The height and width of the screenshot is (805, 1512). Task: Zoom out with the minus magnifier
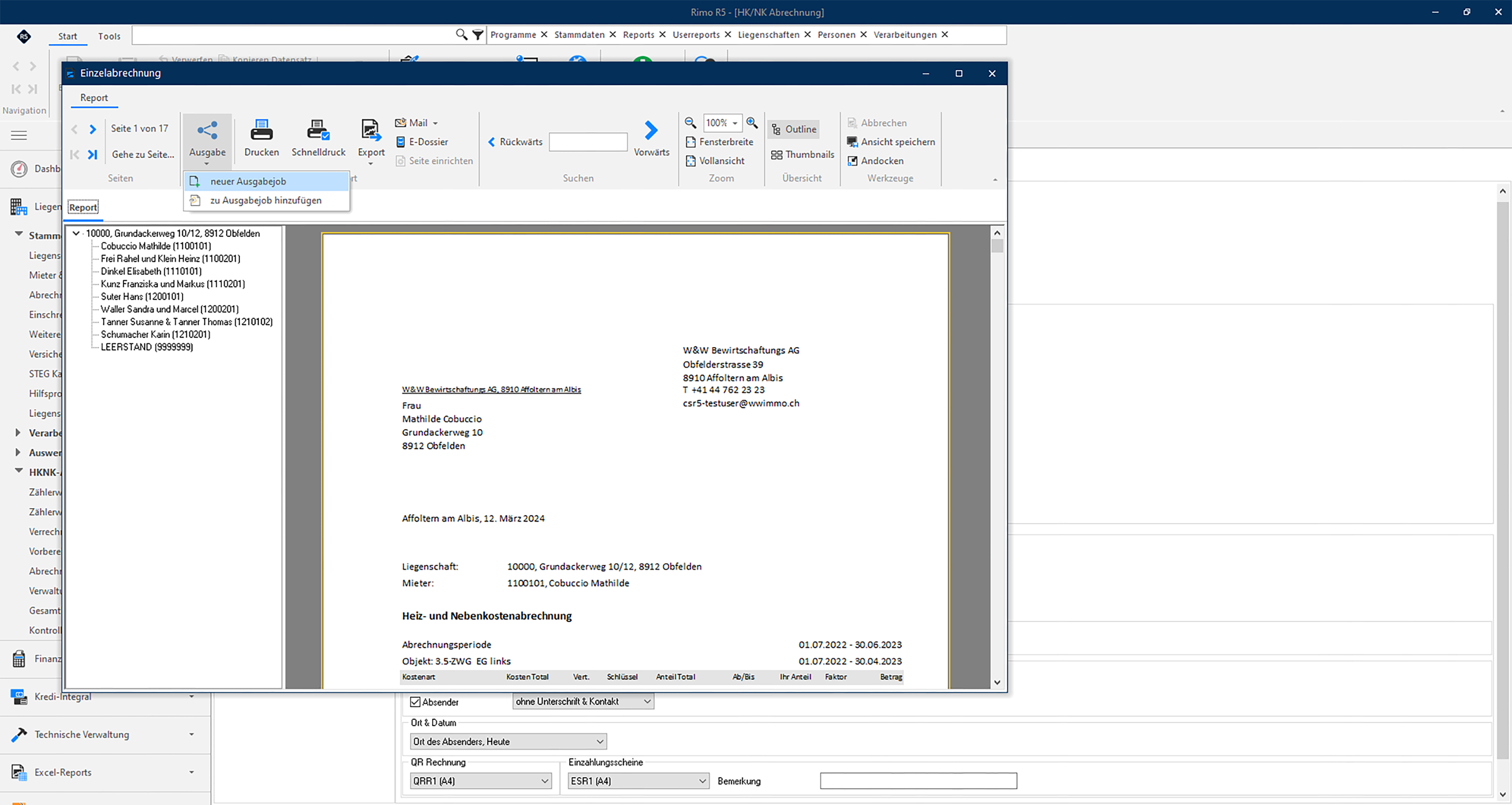(x=690, y=123)
